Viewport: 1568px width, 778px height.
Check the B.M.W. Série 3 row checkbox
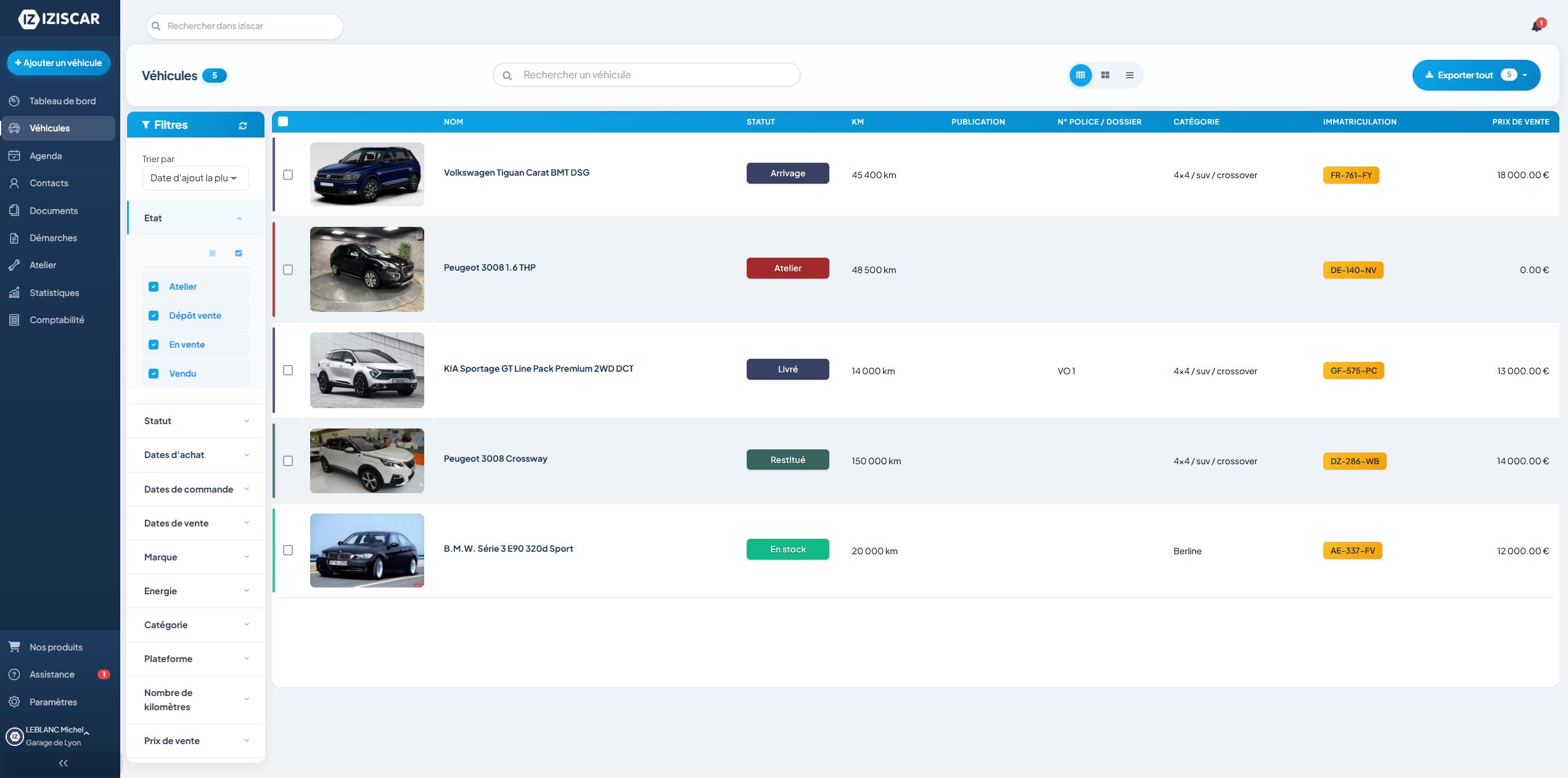click(288, 551)
